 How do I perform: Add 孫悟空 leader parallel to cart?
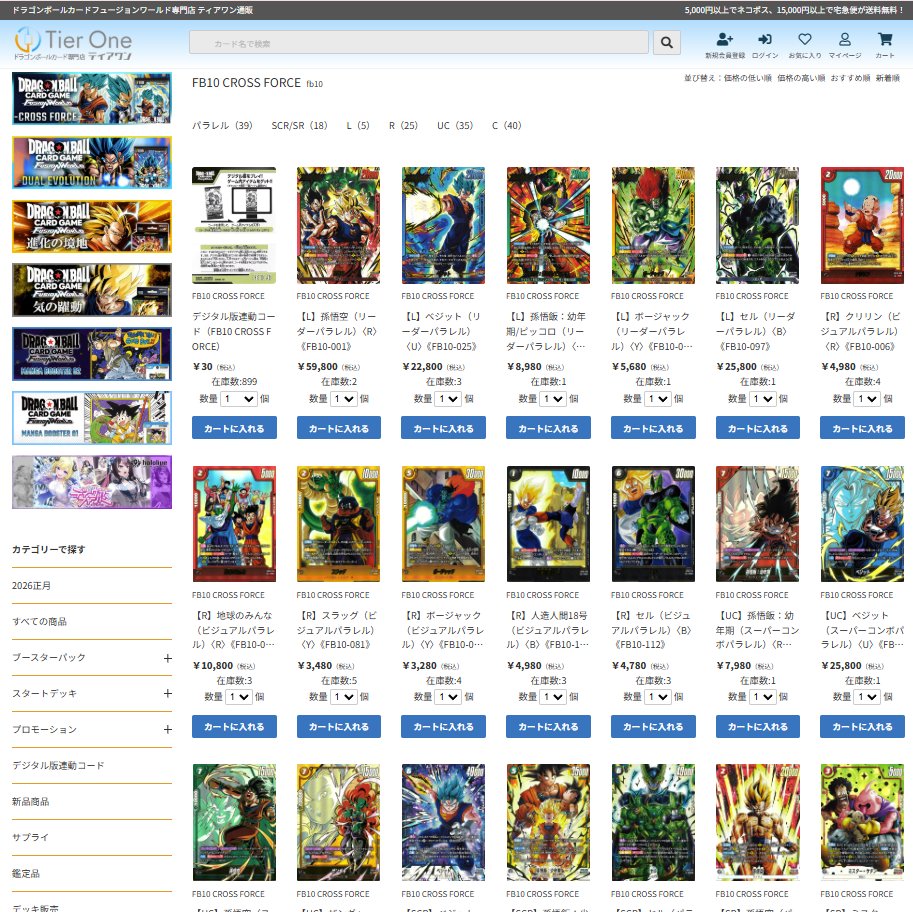[x=339, y=428]
